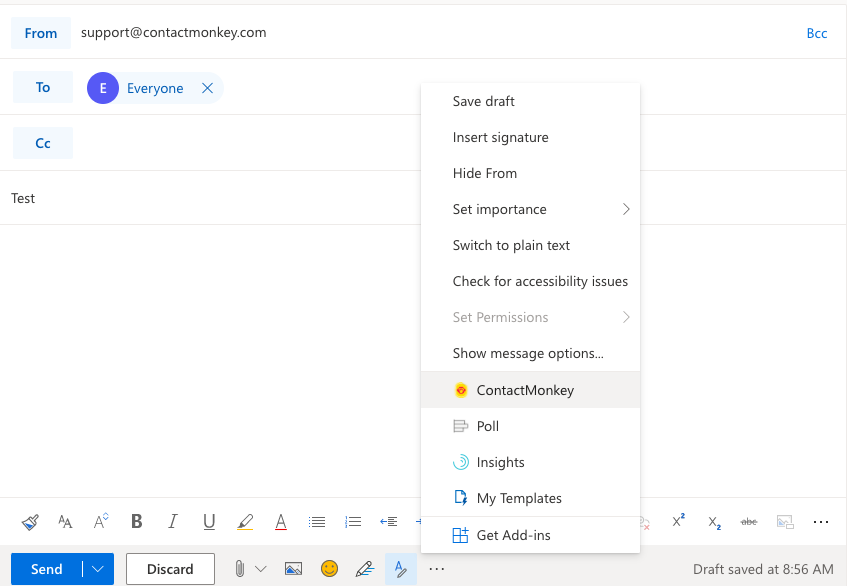The image size is (847, 586).
Task: Insert pictures inline icon
Action: [x=293, y=569]
